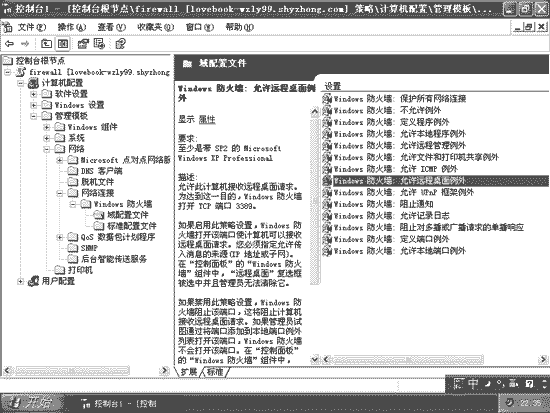Open the 查看(V) menu
Viewport: 550px width, 413px height.
(112, 27)
